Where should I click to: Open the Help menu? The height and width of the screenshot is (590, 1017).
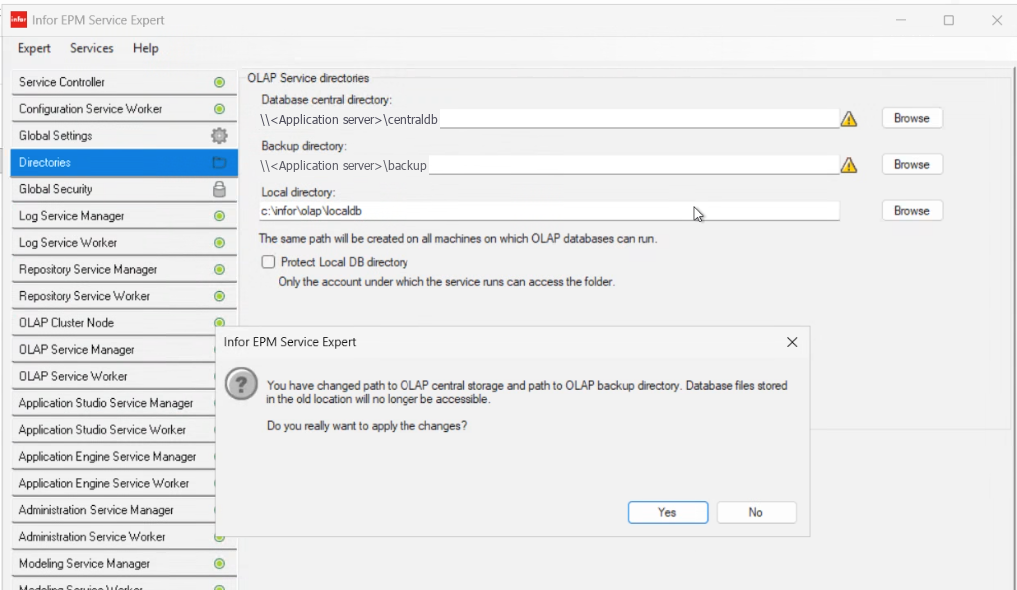point(145,48)
